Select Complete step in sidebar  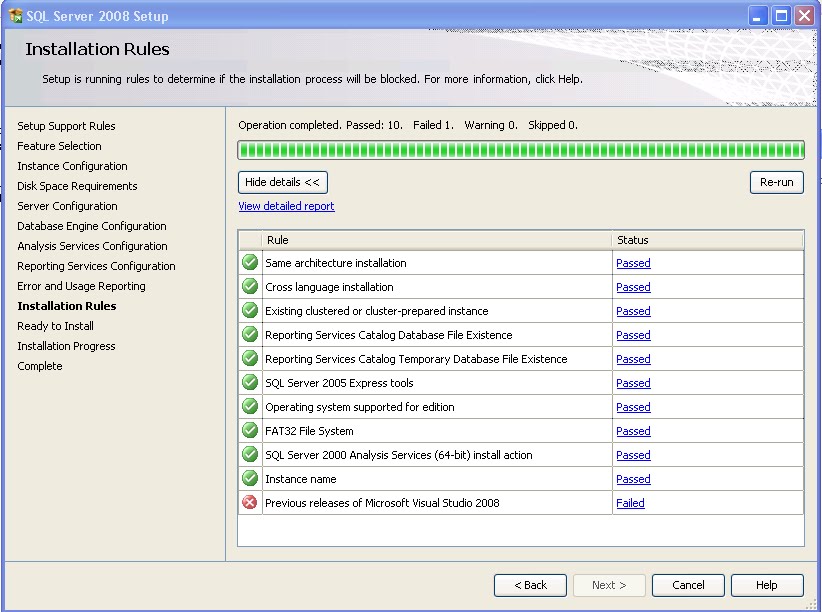tap(40, 366)
